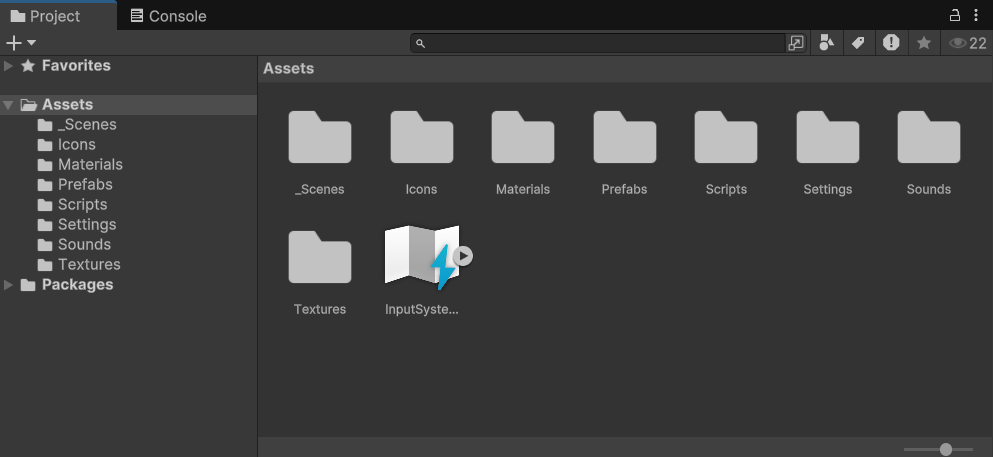Select the _Scenes folder icon in grid
993x457 pixels.
tap(320, 137)
